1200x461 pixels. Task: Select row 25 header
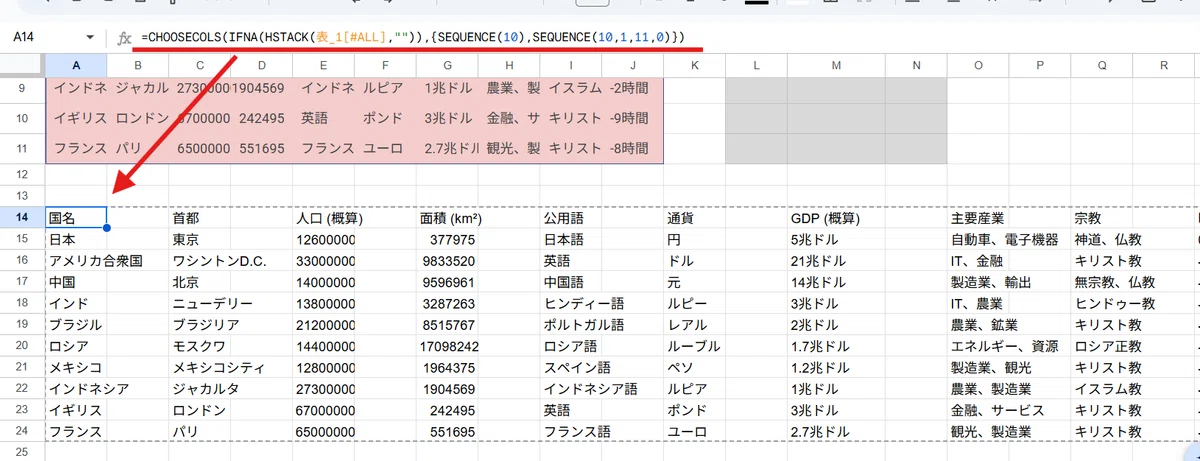coord(21,452)
